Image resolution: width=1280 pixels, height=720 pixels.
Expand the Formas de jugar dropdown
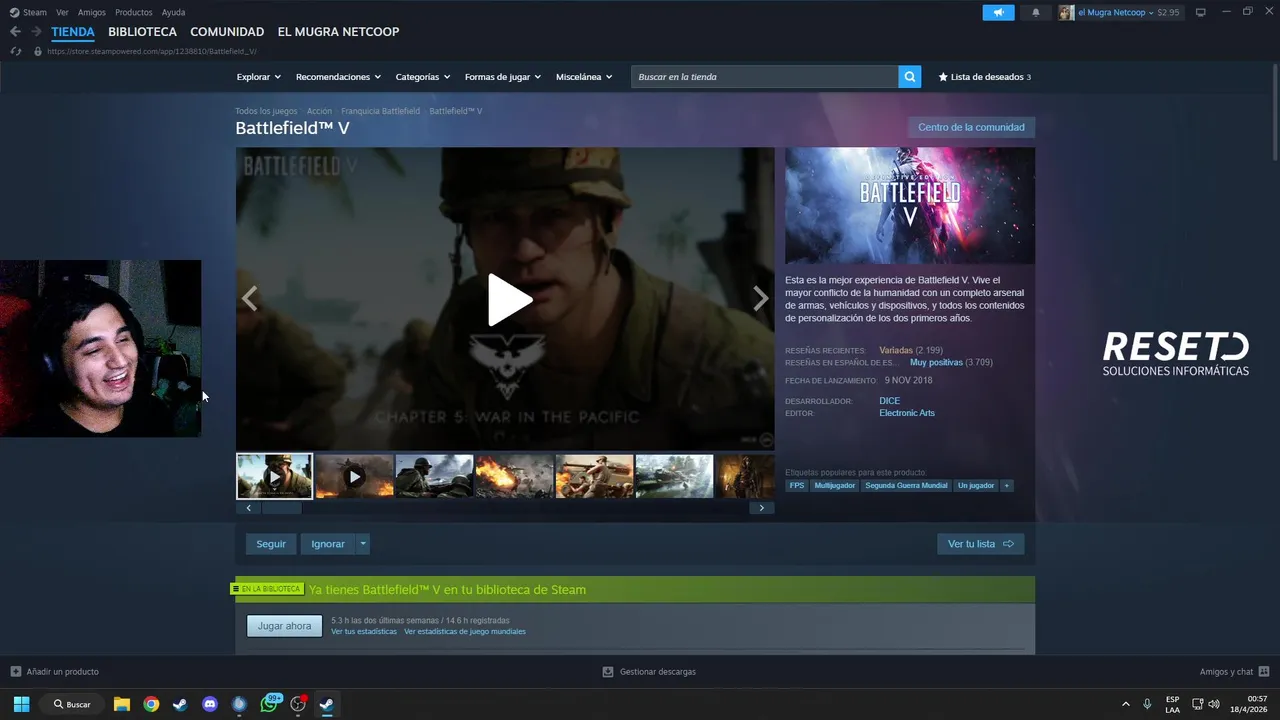pos(502,77)
